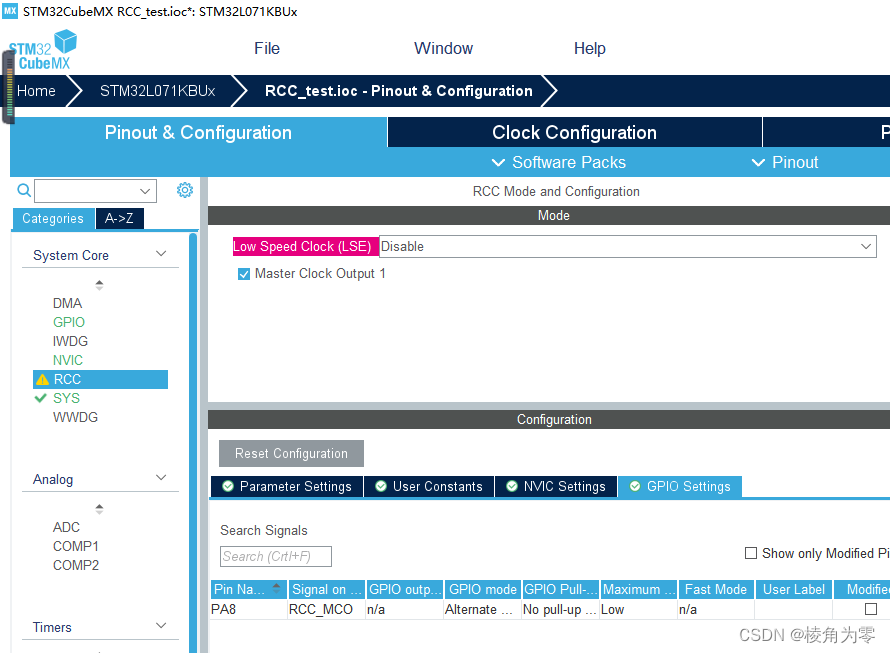The image size is (890, 653).
Task: Select the A->Z tab
Action: coord(119,219)
